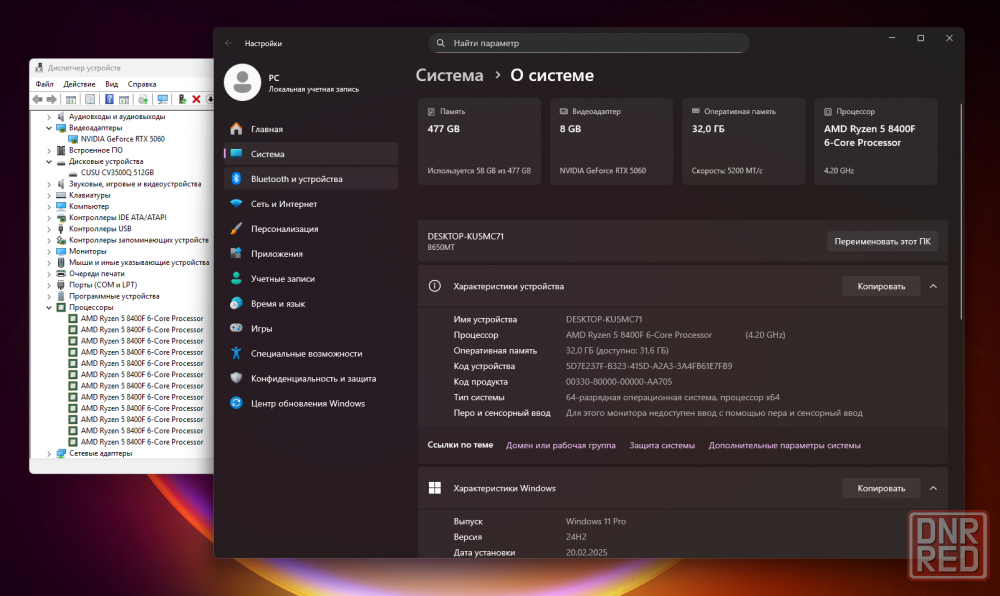Image resolution: width=1000 pixels, height=596 pixels.
Task: Open the Справка menu in Device Manager
Action: click(x=142, y=84)
